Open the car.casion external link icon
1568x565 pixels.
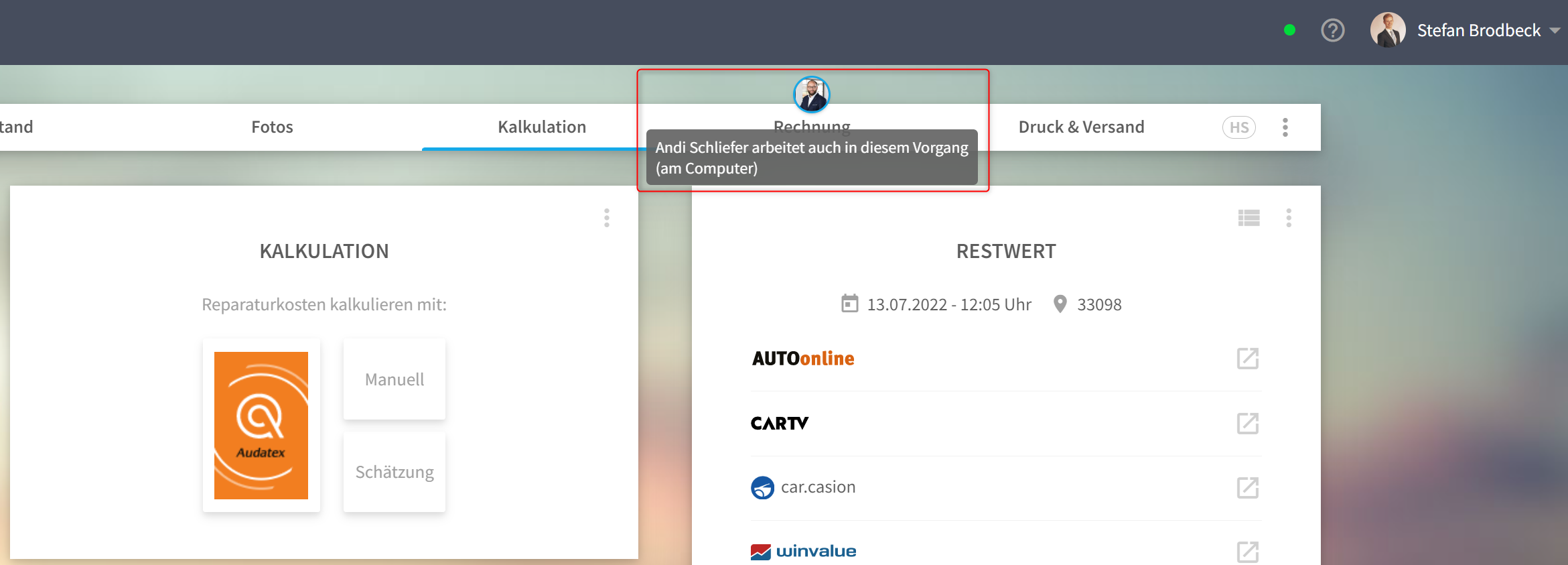point(1248,488)
